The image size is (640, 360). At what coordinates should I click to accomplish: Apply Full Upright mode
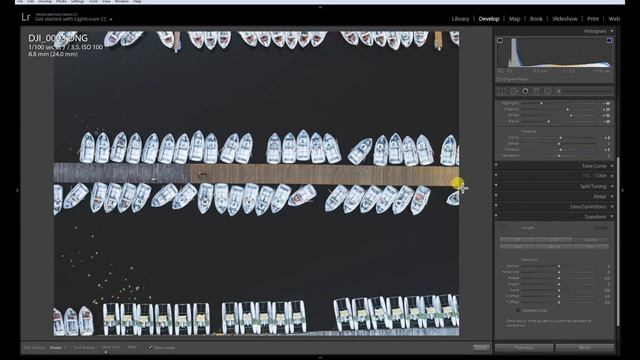click(590, 247)
